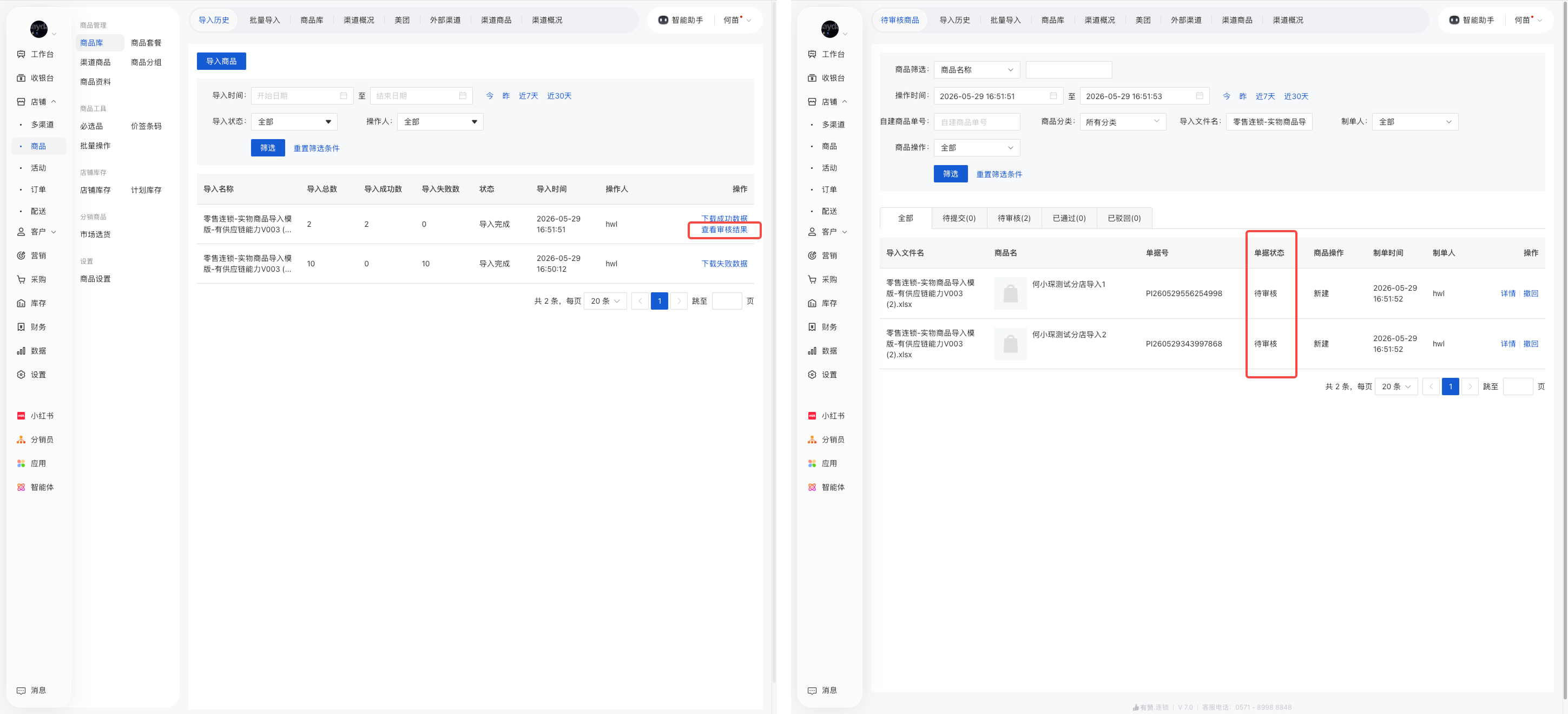Viewport: 1568px width, 714px height.
Task: Open 应用 icon in left window sidebar
Action: (x=21, y=463)
